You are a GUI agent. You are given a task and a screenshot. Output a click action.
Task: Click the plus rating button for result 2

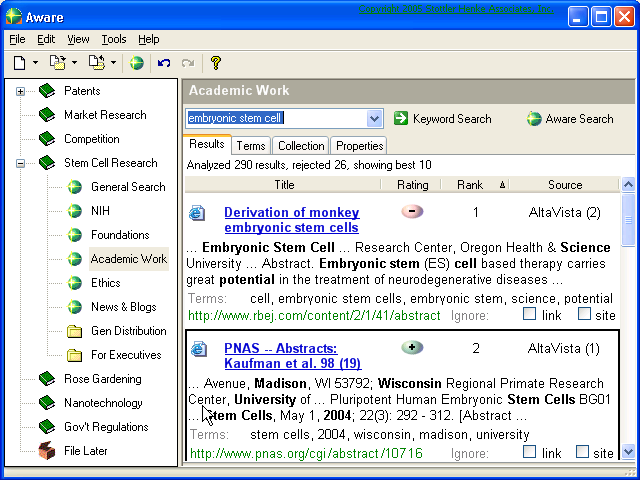pos(412,347)
